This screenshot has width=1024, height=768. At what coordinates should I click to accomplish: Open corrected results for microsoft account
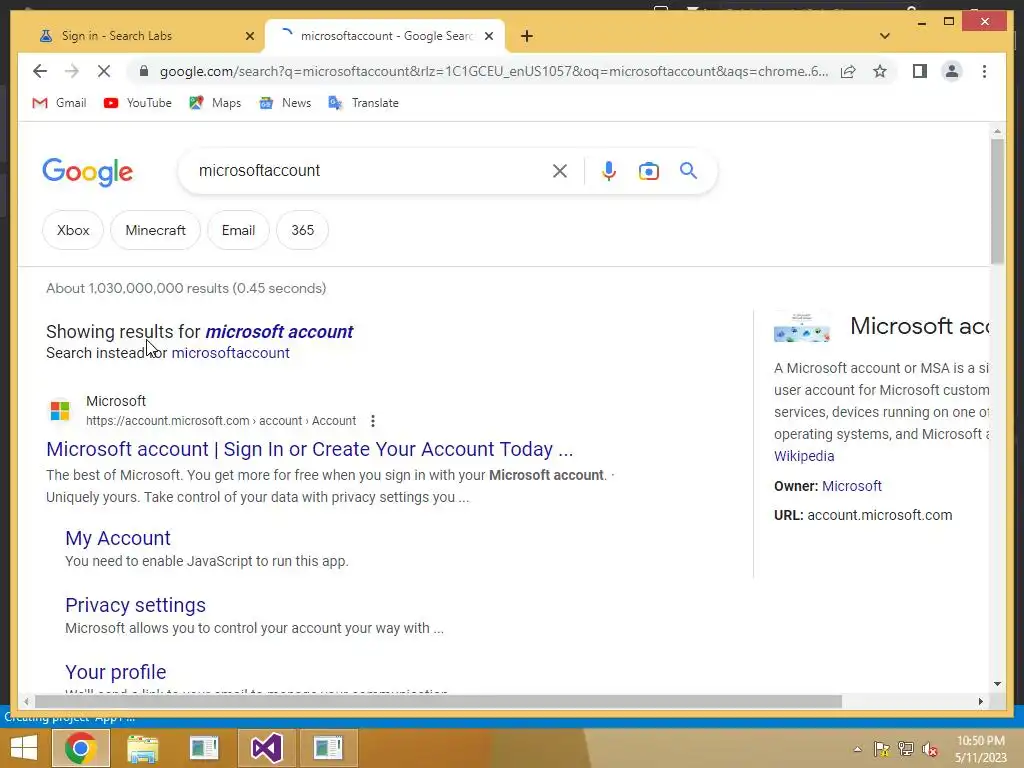(279, 332)
